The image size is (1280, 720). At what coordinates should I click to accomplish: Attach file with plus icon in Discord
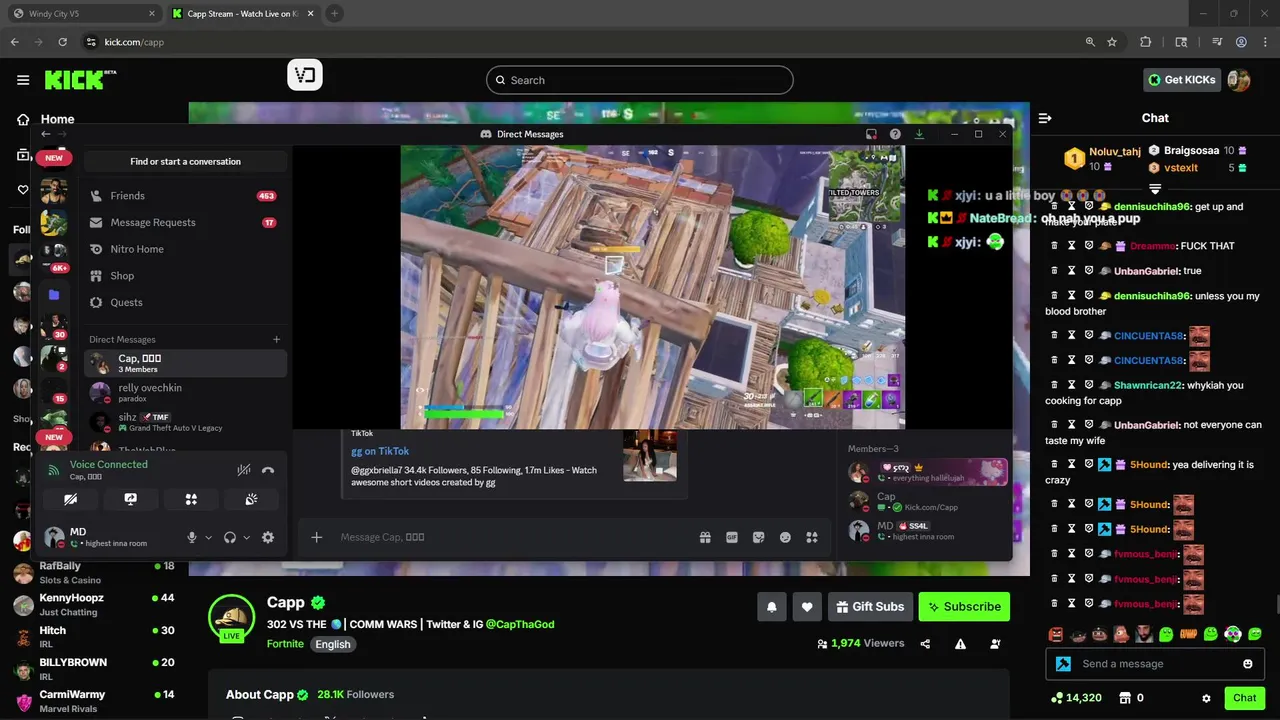coord(317,537)
